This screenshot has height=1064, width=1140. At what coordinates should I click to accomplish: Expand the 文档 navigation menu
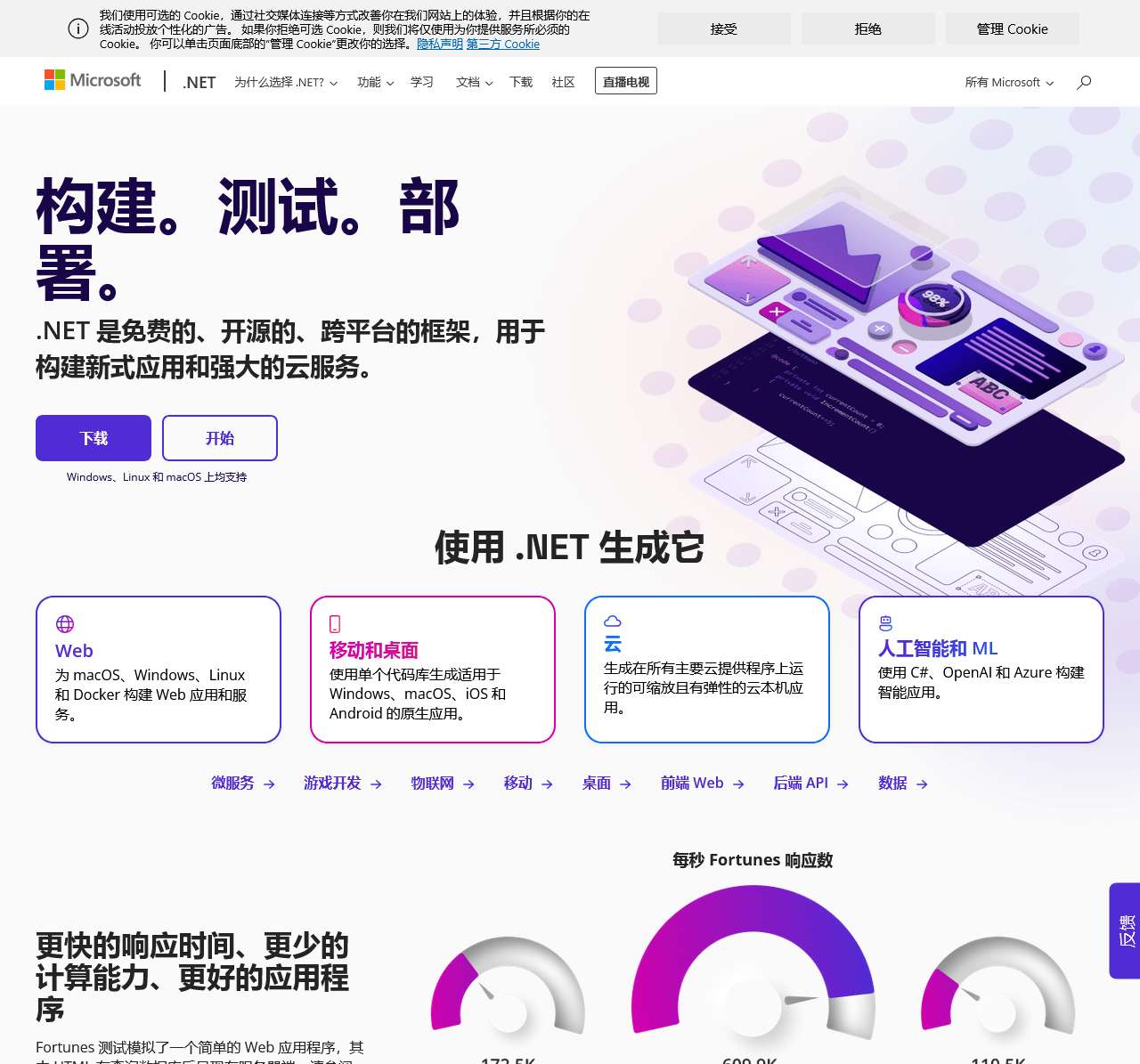(474, 82)
